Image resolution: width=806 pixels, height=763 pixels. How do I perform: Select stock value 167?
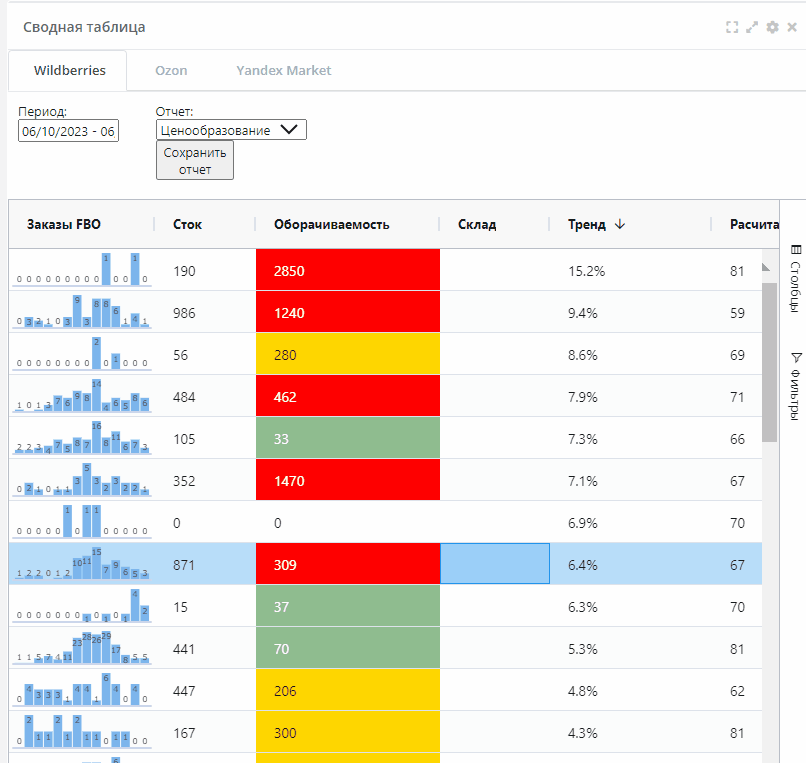point(184,733)
